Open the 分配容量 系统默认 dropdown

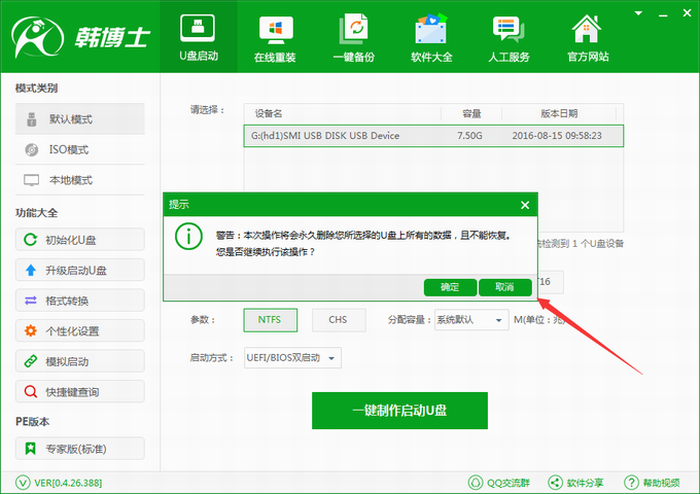[x=470, y=320]
